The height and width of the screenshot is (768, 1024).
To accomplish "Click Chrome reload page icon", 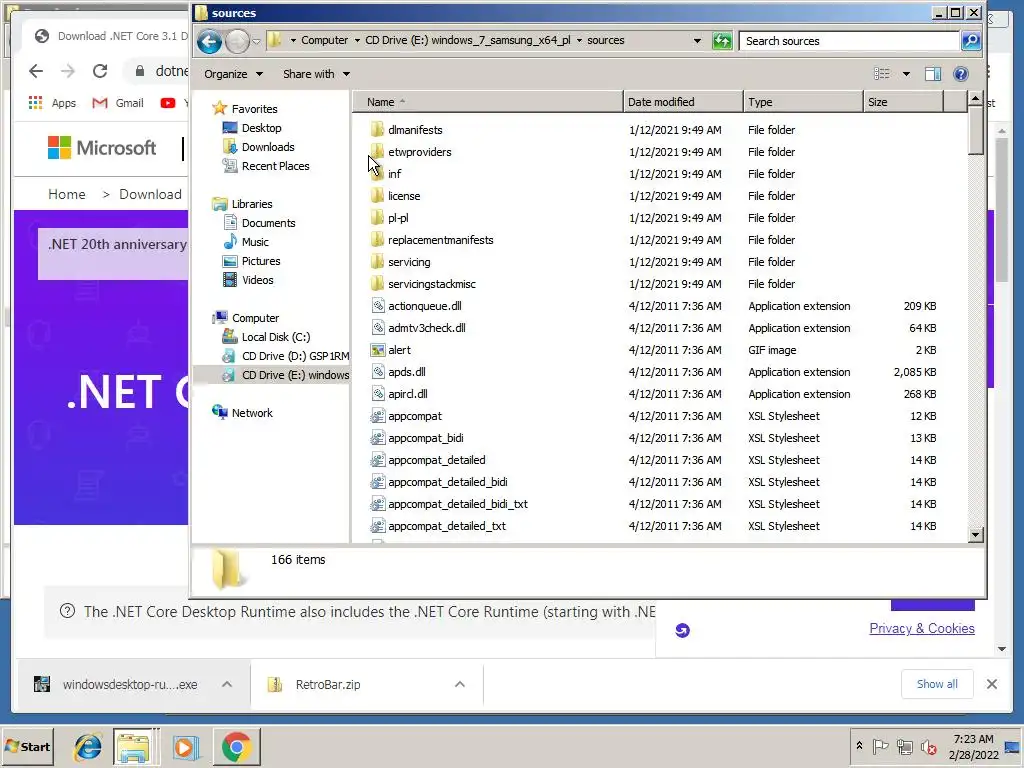I will 100,71.
